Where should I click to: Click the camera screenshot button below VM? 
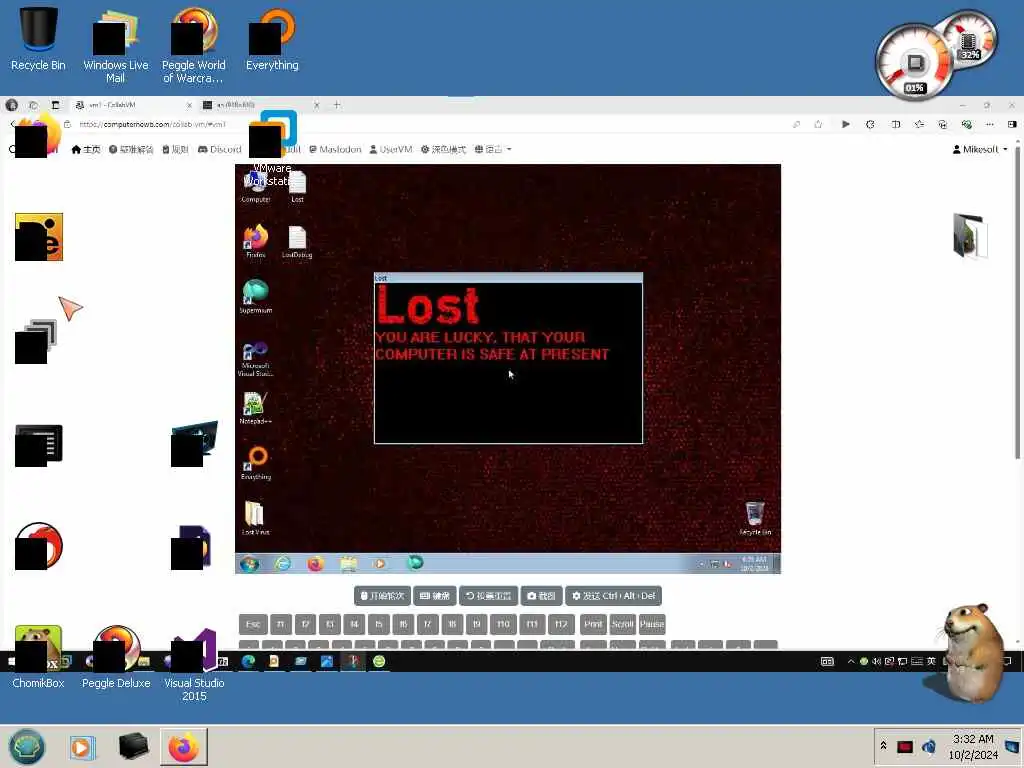(541, 596)
